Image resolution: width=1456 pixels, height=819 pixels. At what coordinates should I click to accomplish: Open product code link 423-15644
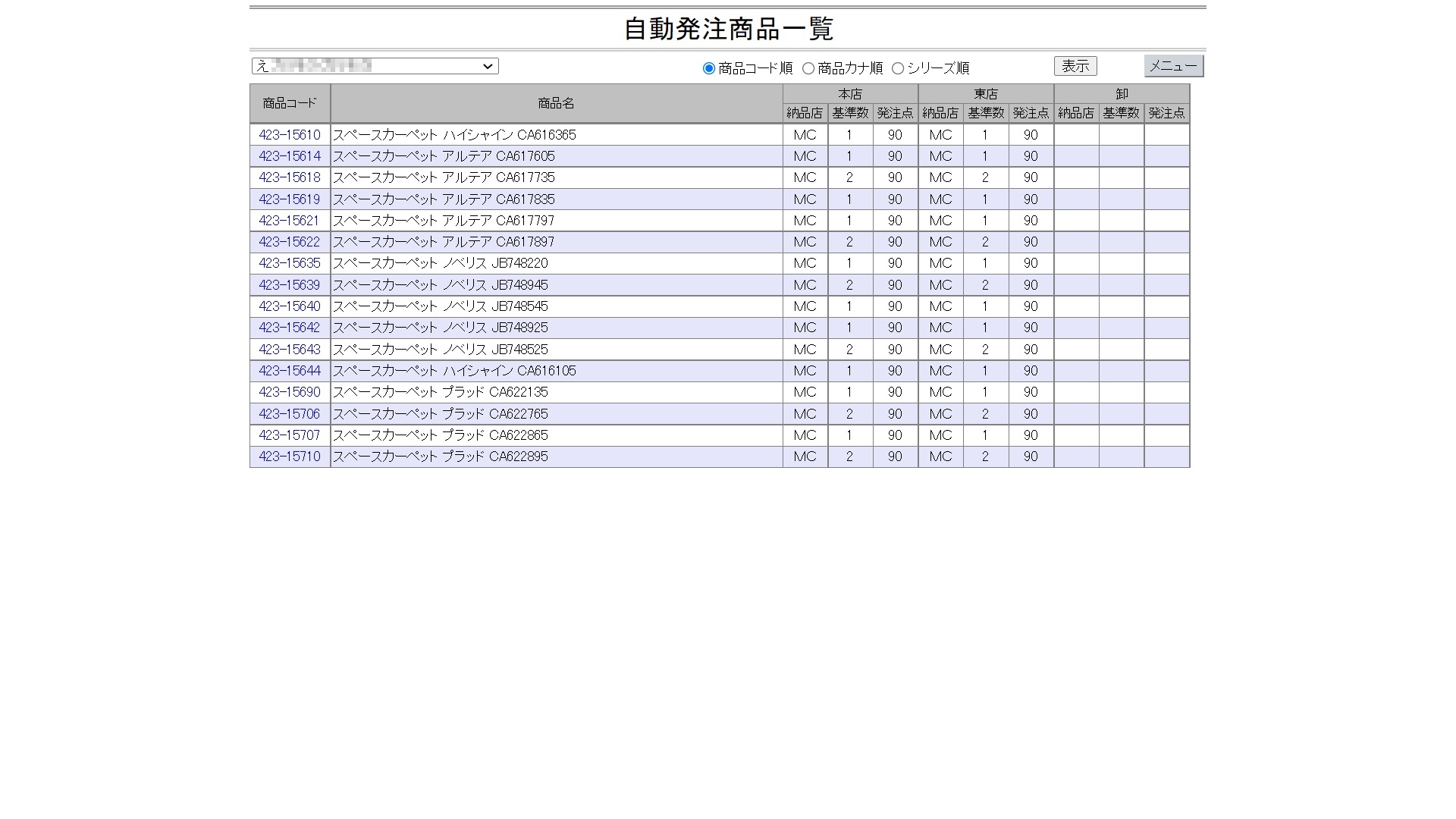pos(290,371)
